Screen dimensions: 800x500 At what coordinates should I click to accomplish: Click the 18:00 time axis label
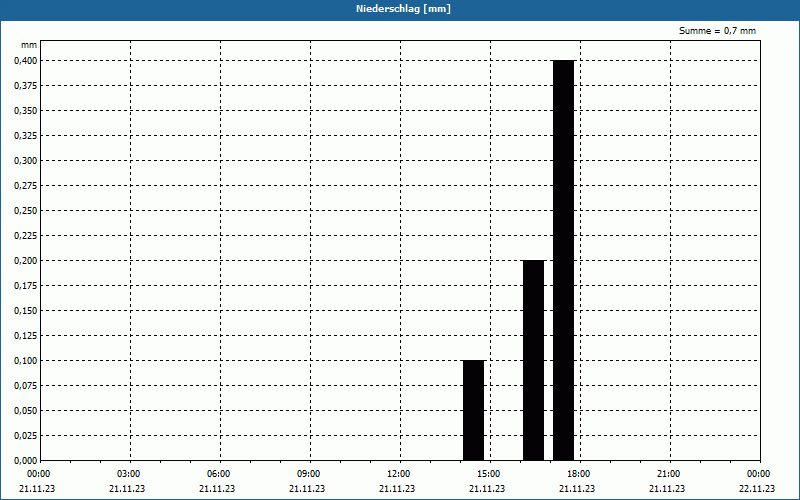click(x=579, y=474)
